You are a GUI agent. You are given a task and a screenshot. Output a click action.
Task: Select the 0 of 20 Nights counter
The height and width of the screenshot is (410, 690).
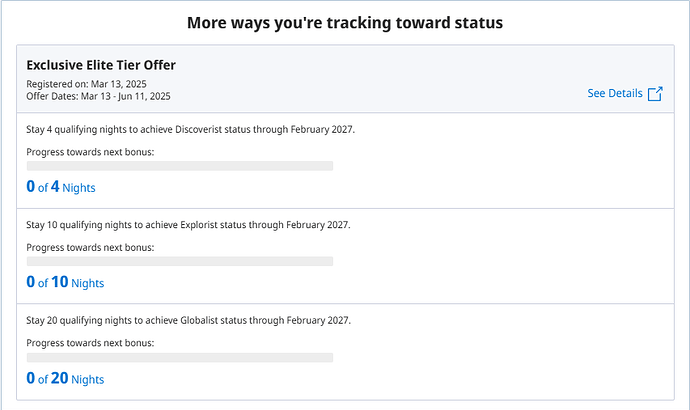click(x=65, y=379)
